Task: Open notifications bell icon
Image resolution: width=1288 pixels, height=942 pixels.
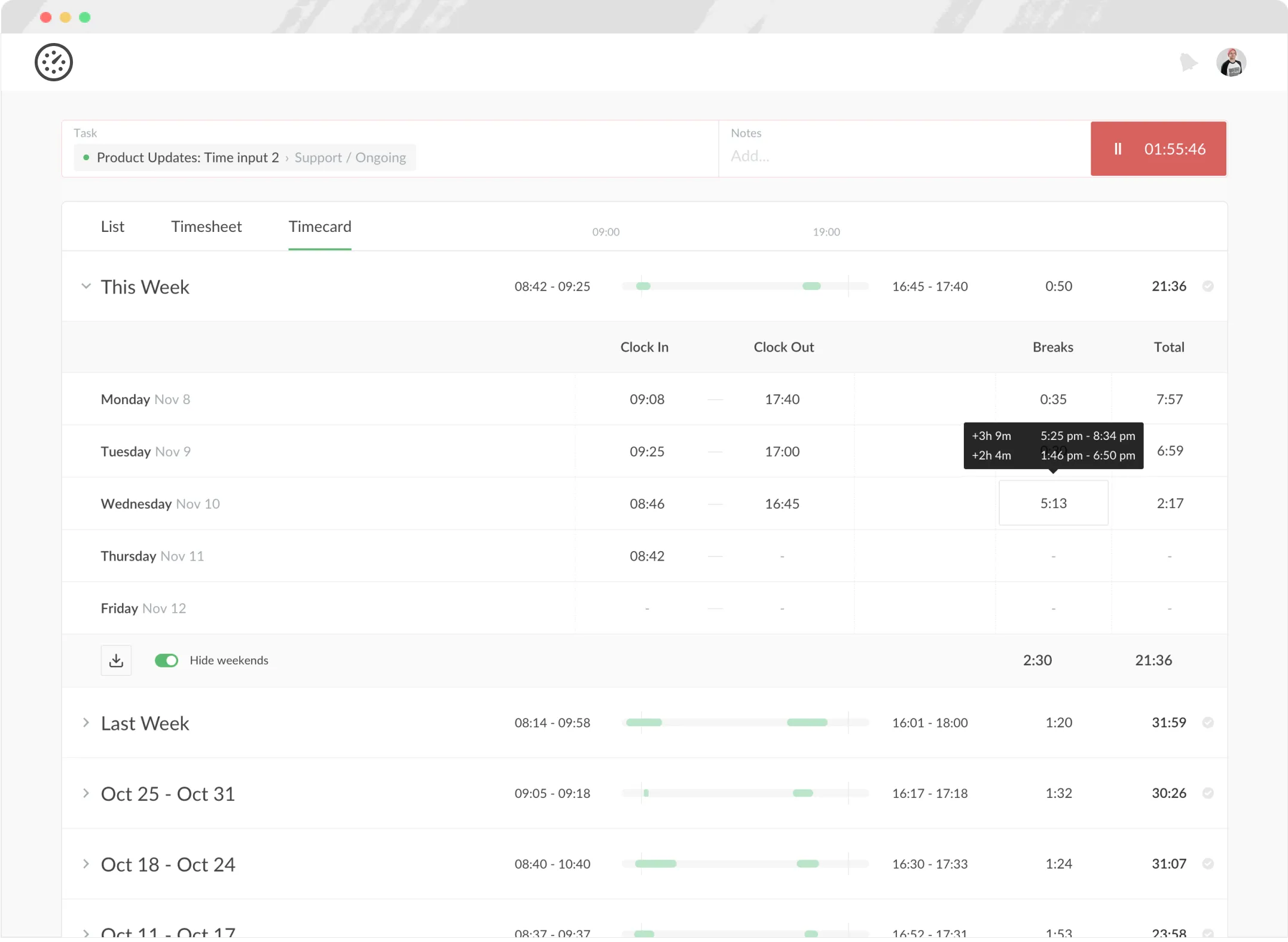Action: coord(1189,62)
